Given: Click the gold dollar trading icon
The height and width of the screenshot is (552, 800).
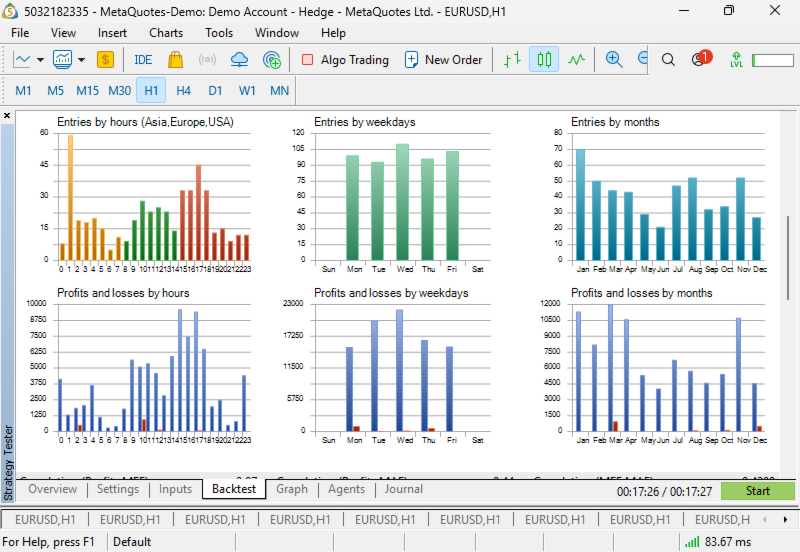Looking at the screenshot, I should pos(105,60).
